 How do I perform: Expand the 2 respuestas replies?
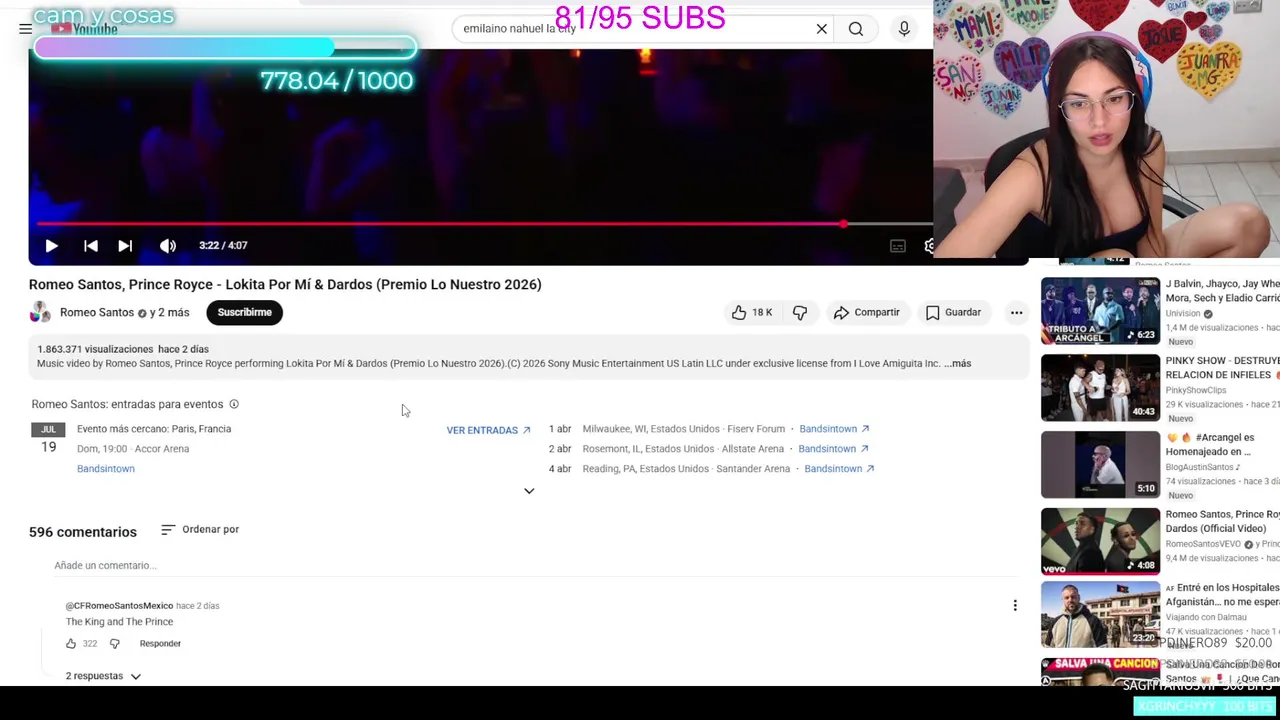(104, 676)
